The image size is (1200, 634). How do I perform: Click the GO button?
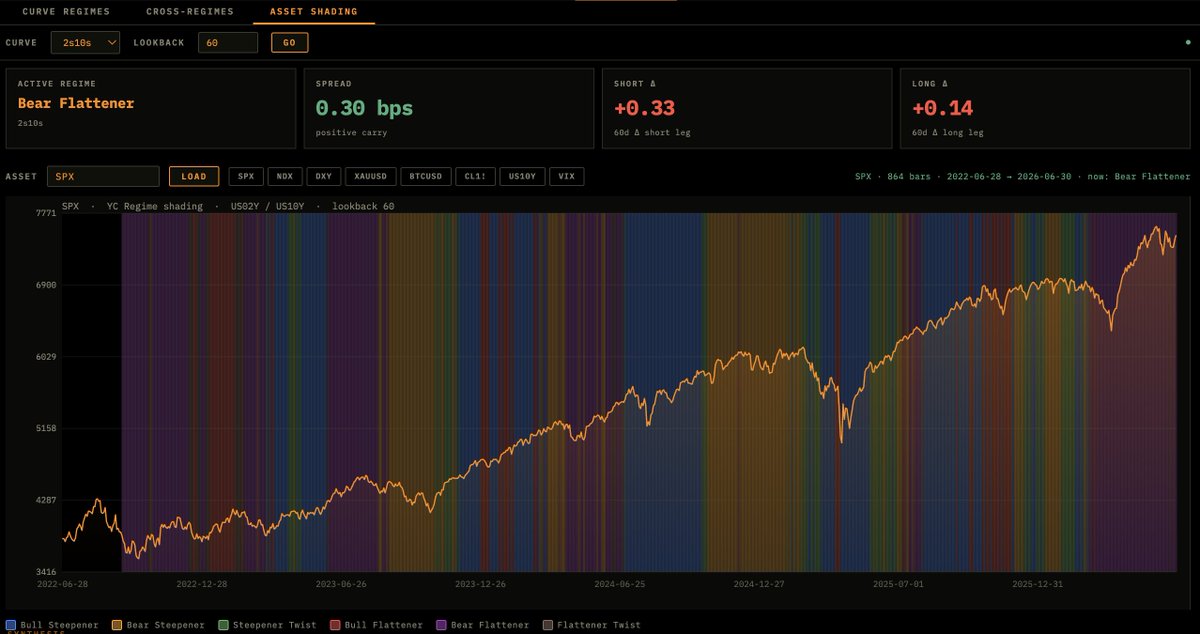pos(290,42)
